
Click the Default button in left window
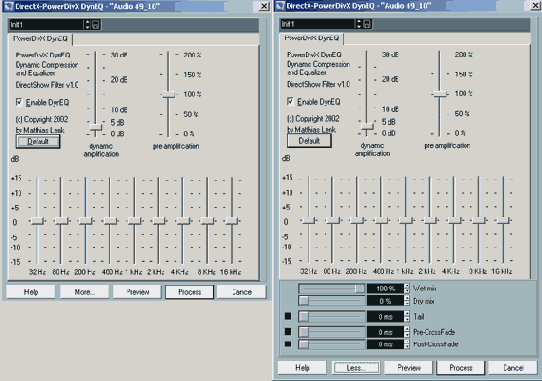[x=38, y=141]
